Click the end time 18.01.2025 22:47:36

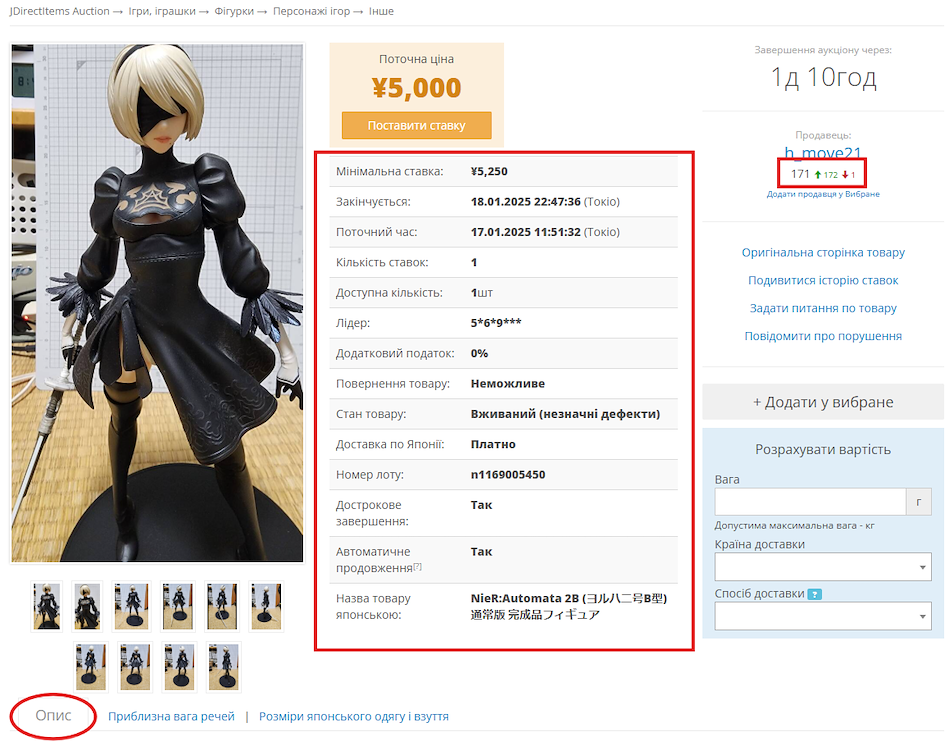pos(526,202)
